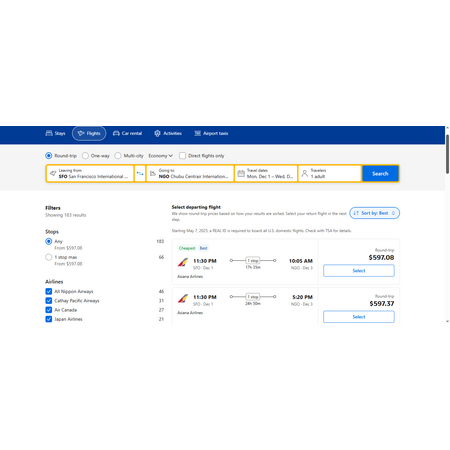Click the Asiana logo on 5:20 PM flight
This screenshot has width=450, height=450.
coord(183,298)
